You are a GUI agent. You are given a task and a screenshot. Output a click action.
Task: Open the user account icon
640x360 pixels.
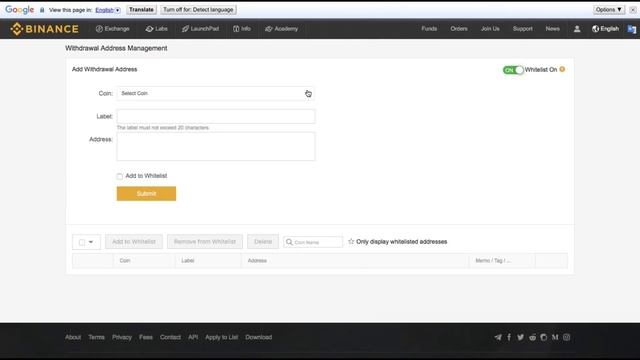[577, 29]
